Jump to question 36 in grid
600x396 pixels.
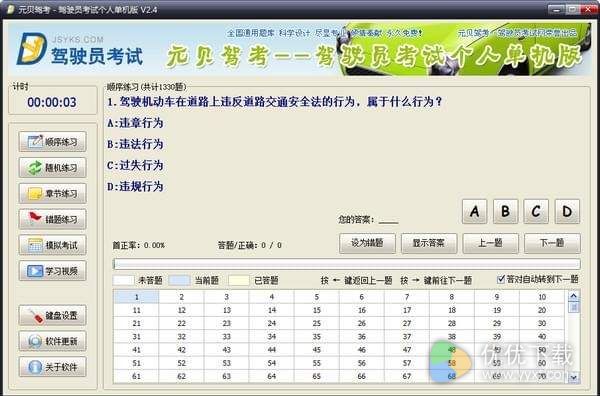click(362, 337)
